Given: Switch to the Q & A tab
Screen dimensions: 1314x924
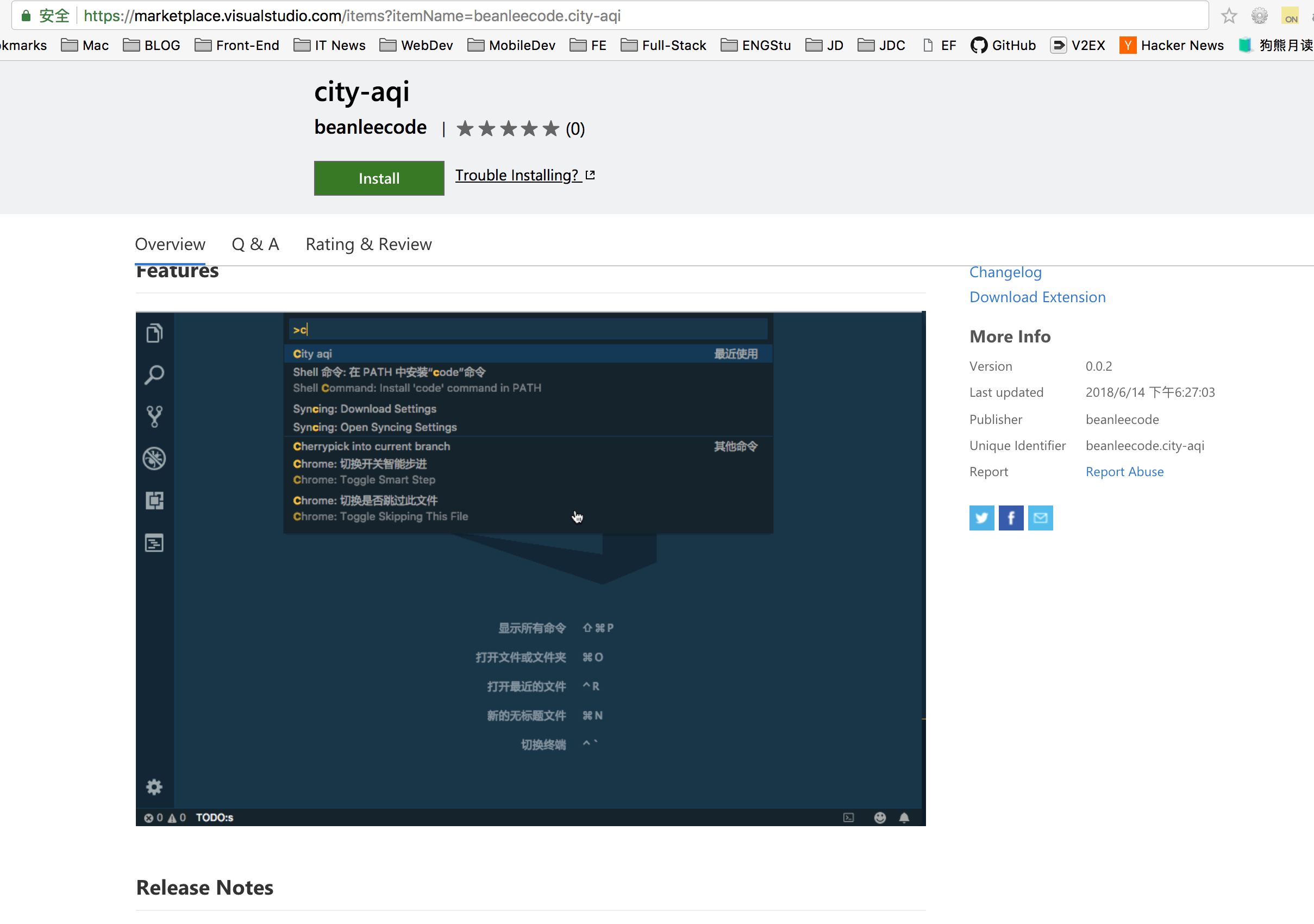Looking at the screenshot, I should (x=255, y=245).
